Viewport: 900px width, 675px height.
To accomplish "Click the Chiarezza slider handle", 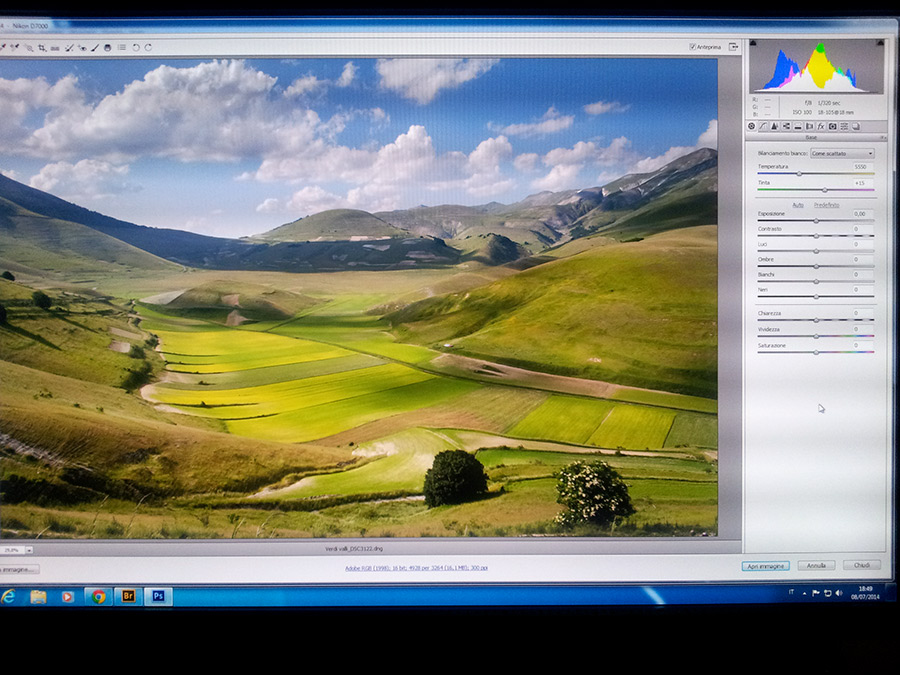I will click(x=816, y=320).
